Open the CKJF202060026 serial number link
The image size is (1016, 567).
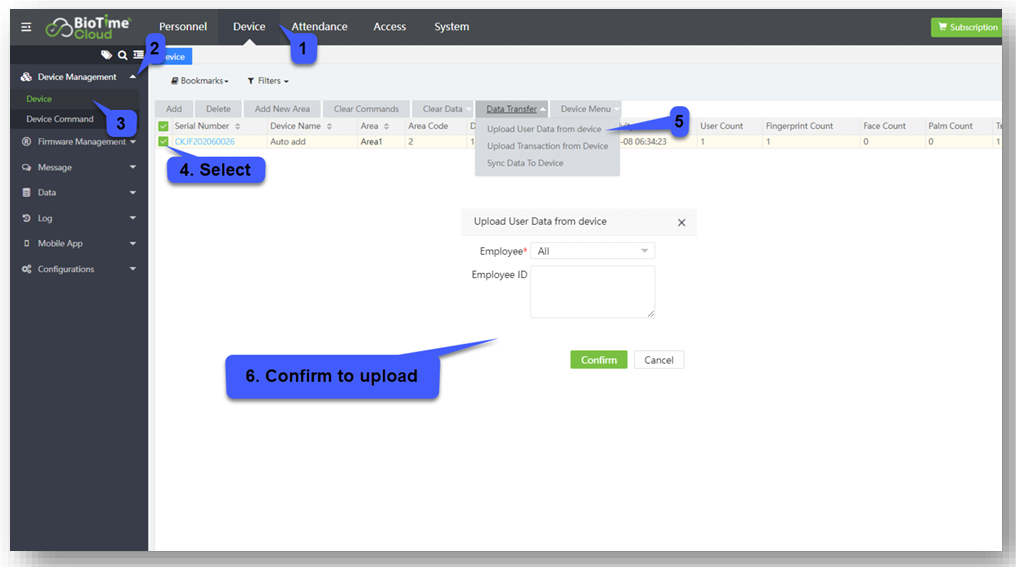tap(205, 142)
